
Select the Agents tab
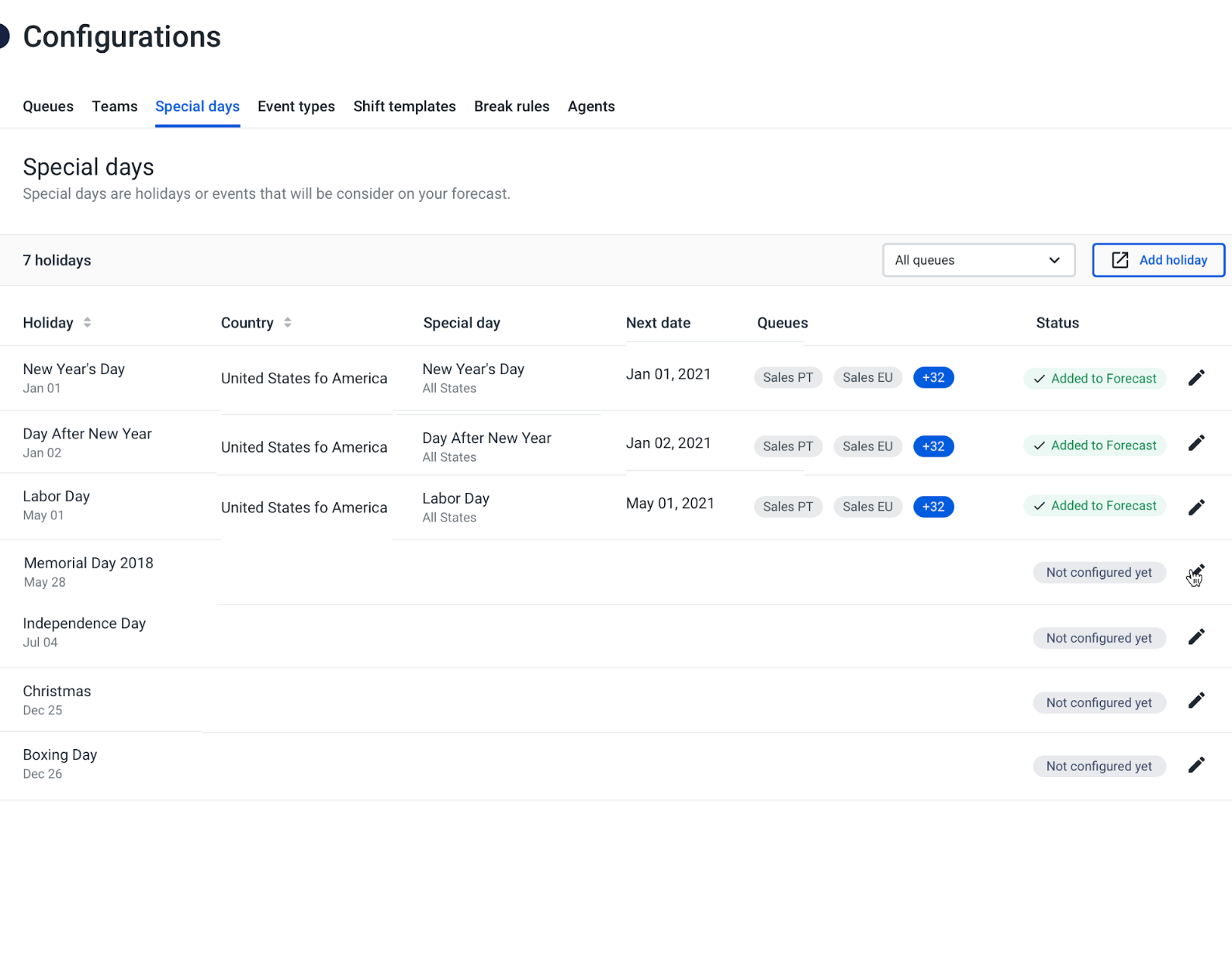click(x=591, y=106)
